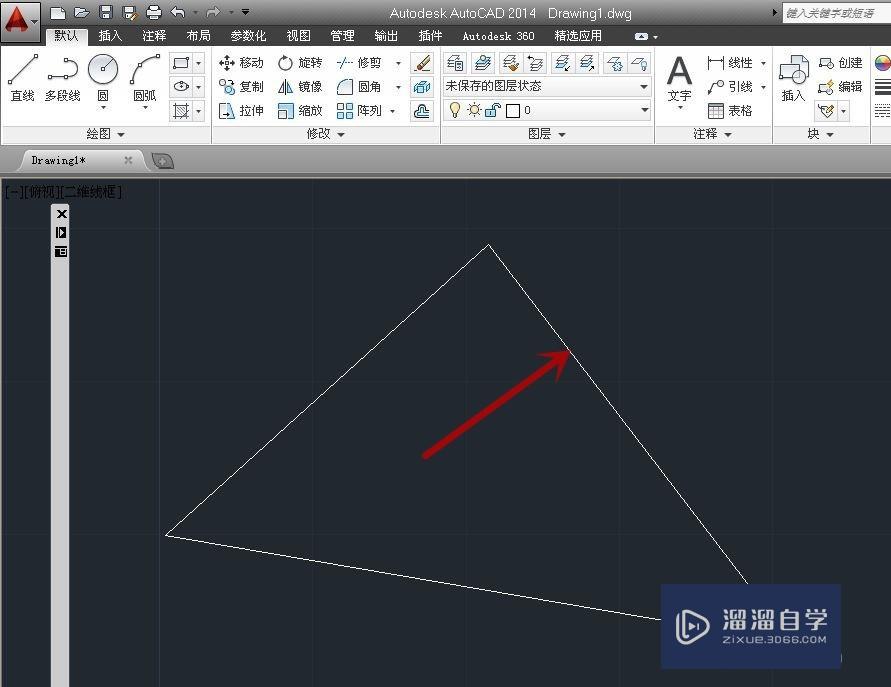This screenshot has width=891, height=687.
Task: Switch to the 插入 ribbon tab
Action: pos(110,35)
